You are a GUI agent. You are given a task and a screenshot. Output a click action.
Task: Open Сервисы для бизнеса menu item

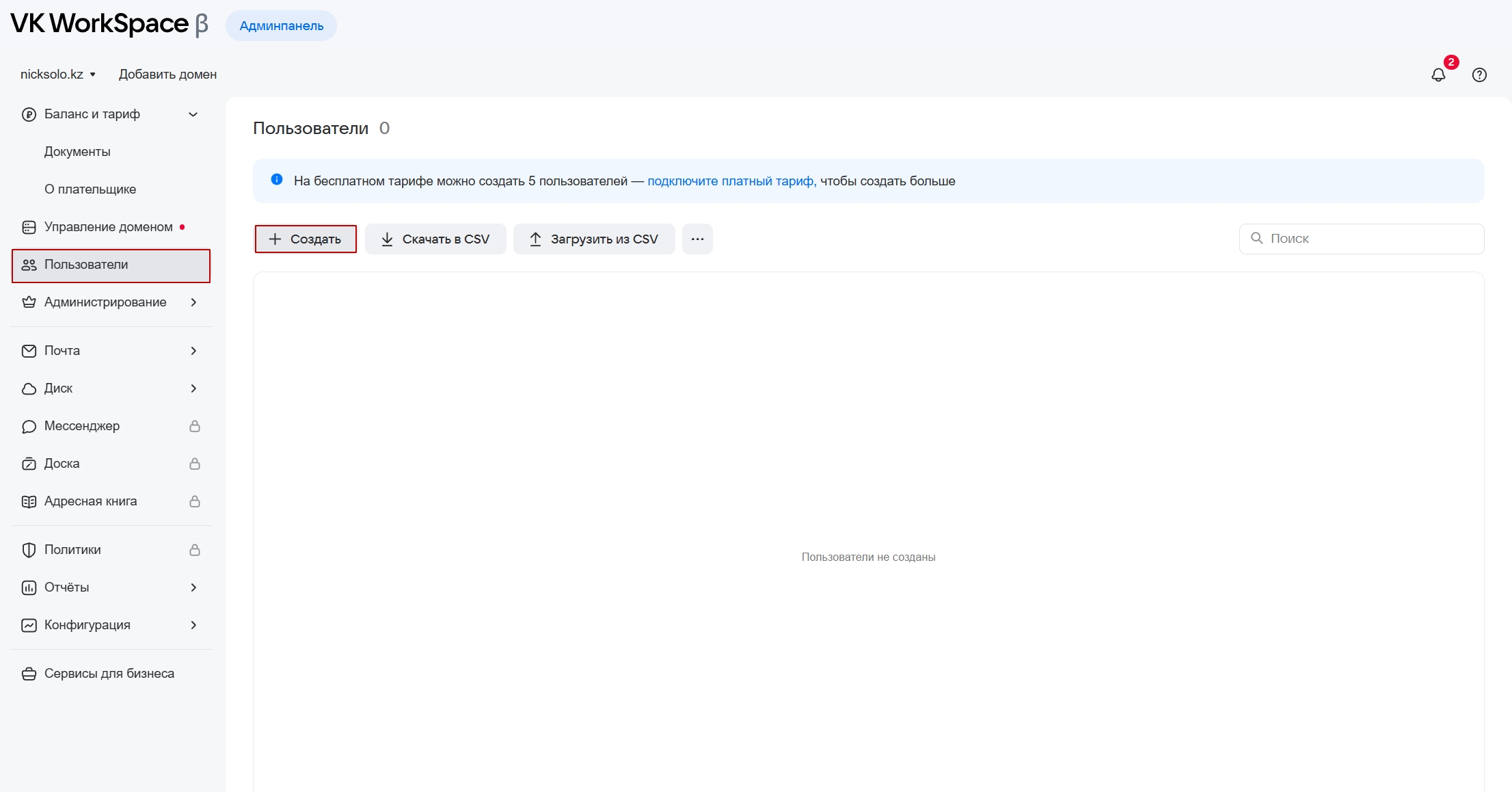pos(109,674)
